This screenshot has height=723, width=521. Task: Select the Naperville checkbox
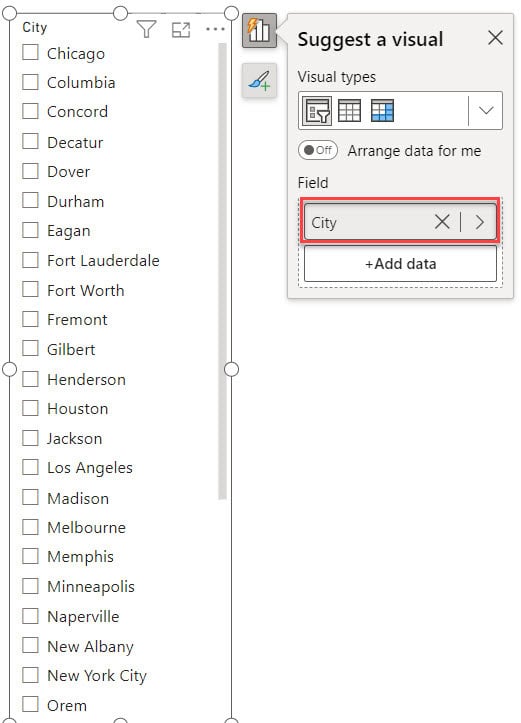(x=30, y=616)
